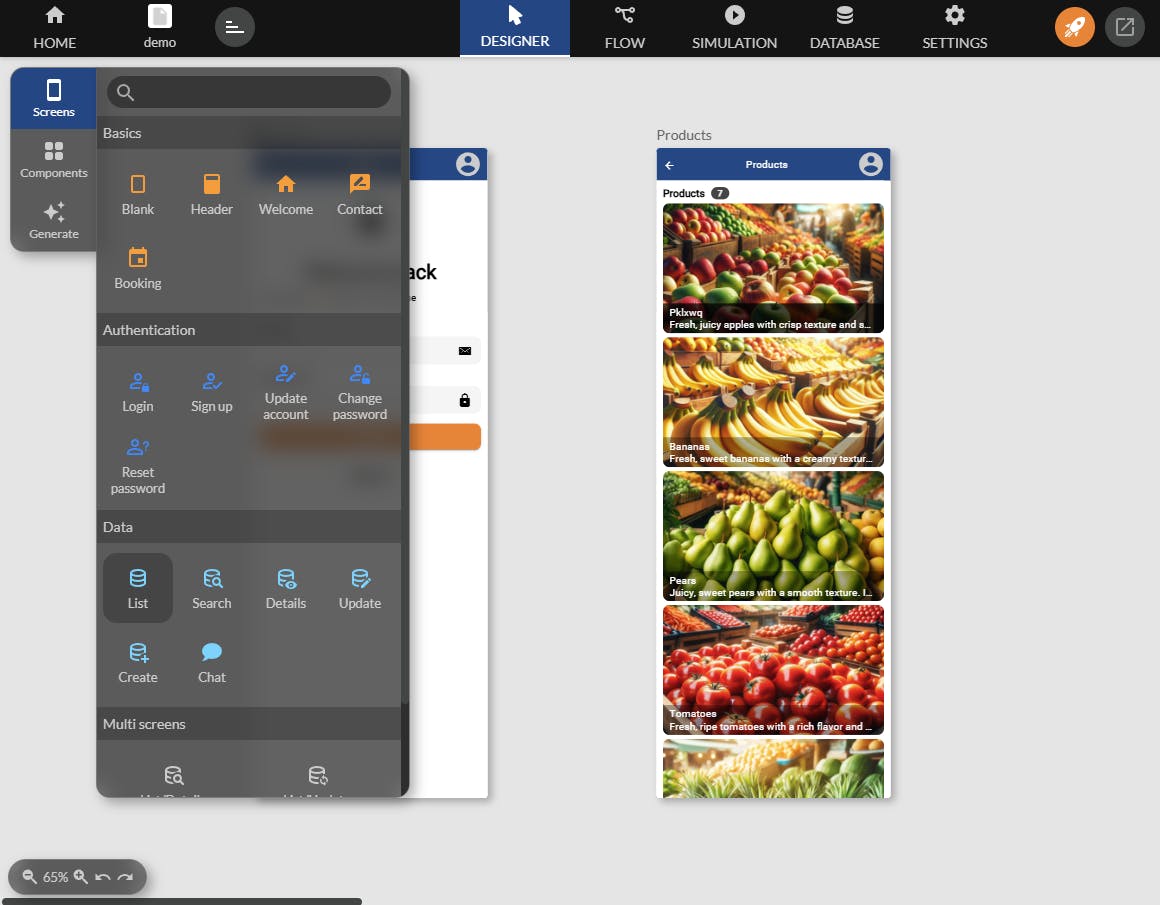Open the Components sidebar panel
The image size is (1160, 905).
[x=53, y=160]
